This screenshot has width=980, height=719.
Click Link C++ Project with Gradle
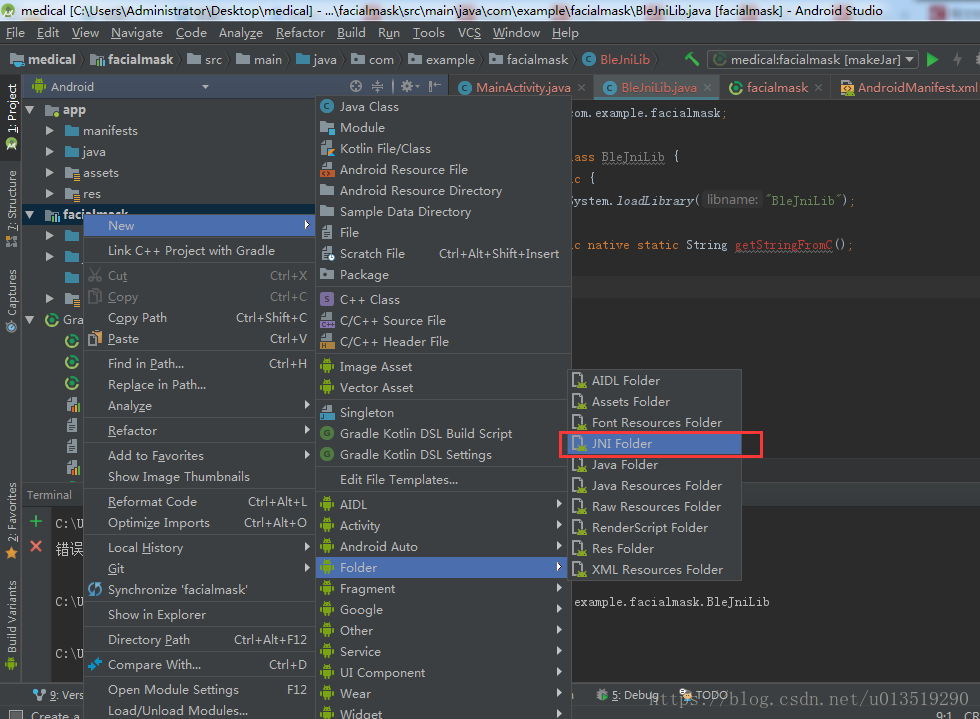[199, 251]
